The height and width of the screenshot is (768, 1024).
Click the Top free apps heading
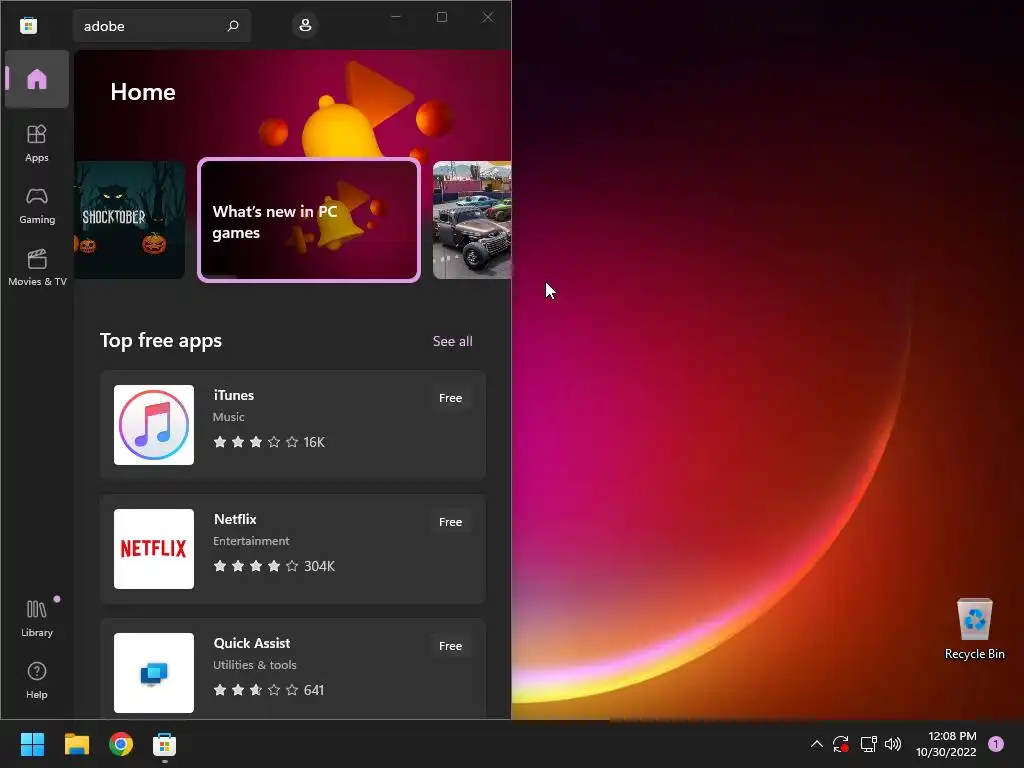pos(161,340)
